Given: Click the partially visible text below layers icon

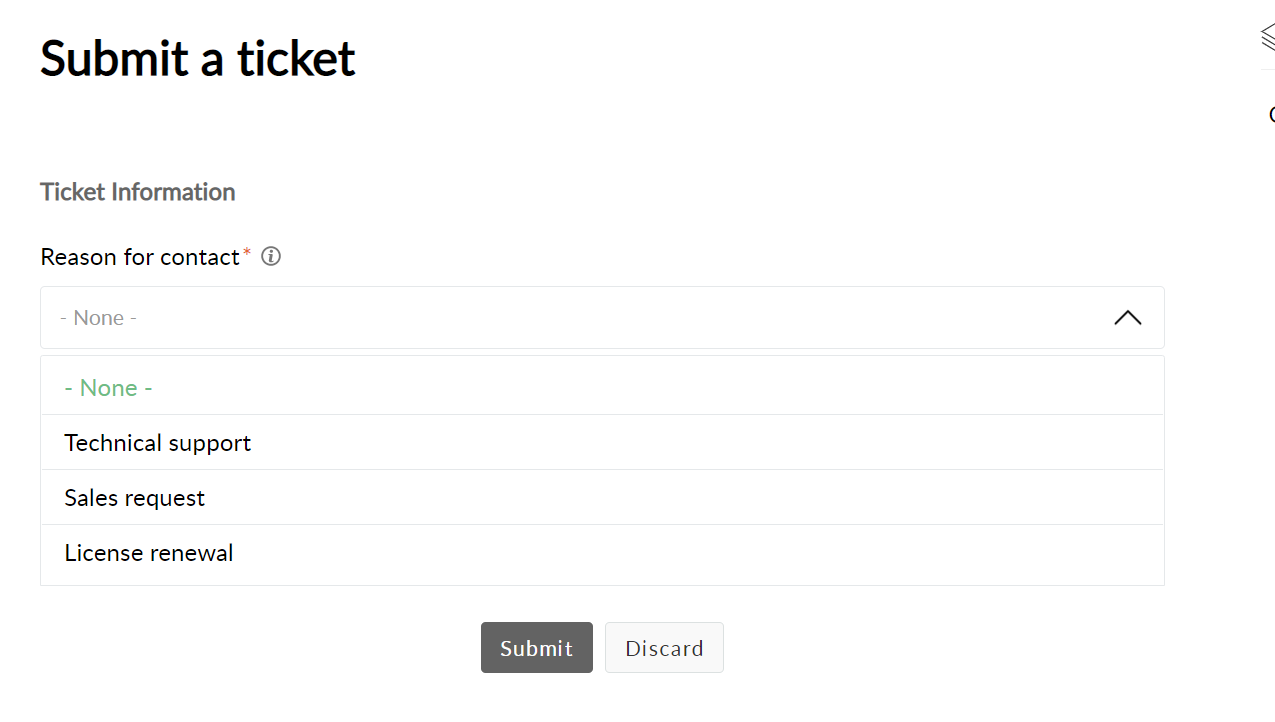Looking at the screenshot, I should [x=1271, y=115].
